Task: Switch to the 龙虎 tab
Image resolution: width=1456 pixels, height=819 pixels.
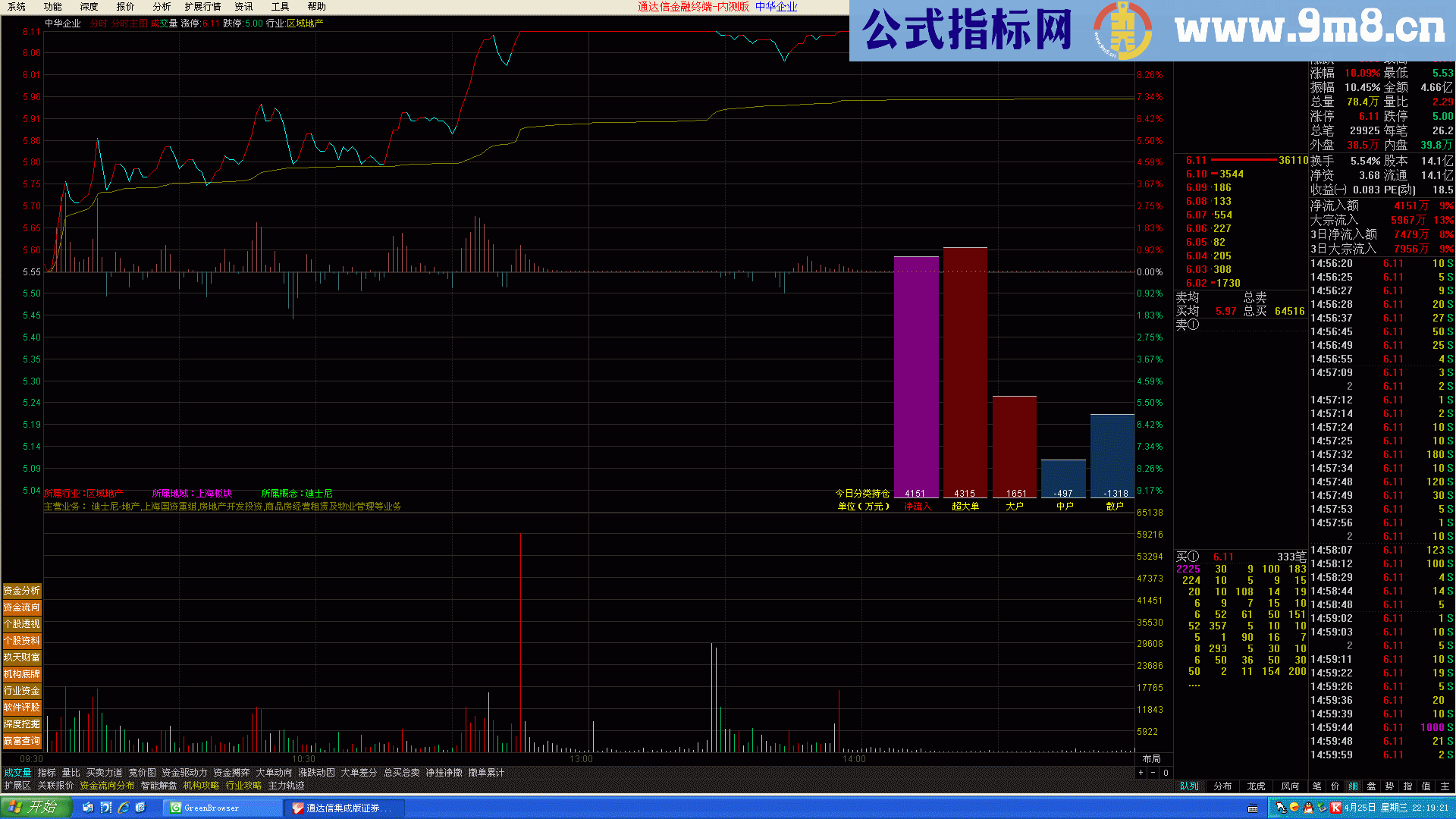Action: click(x=1256, y=786)
